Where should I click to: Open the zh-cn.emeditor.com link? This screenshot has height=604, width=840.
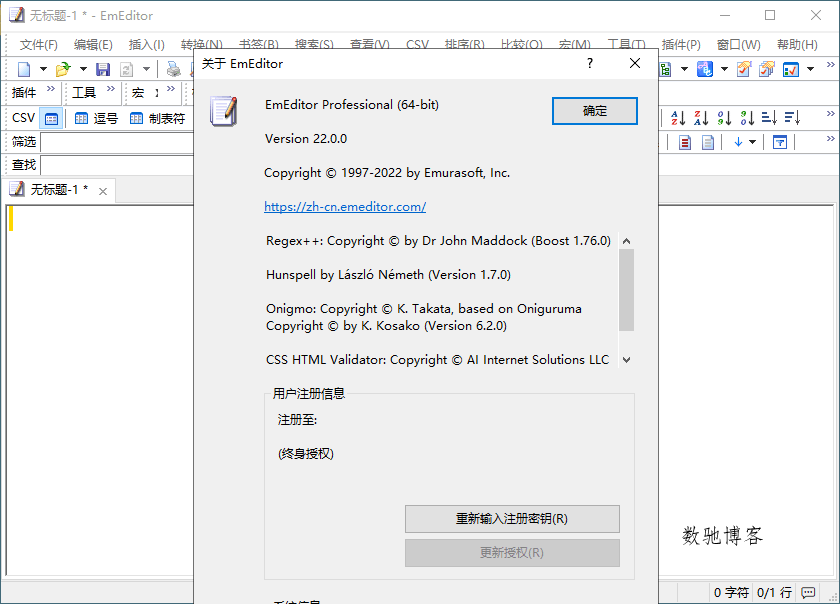[x=345, y=207]
